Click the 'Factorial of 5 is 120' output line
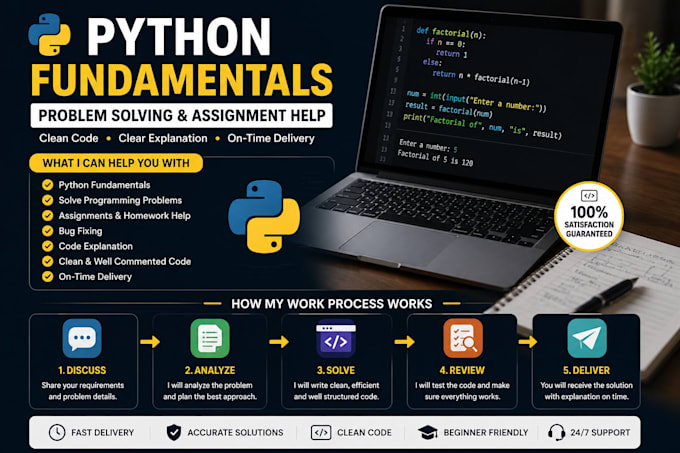Viewport: 680px width, 453px height. coord(435,158)
